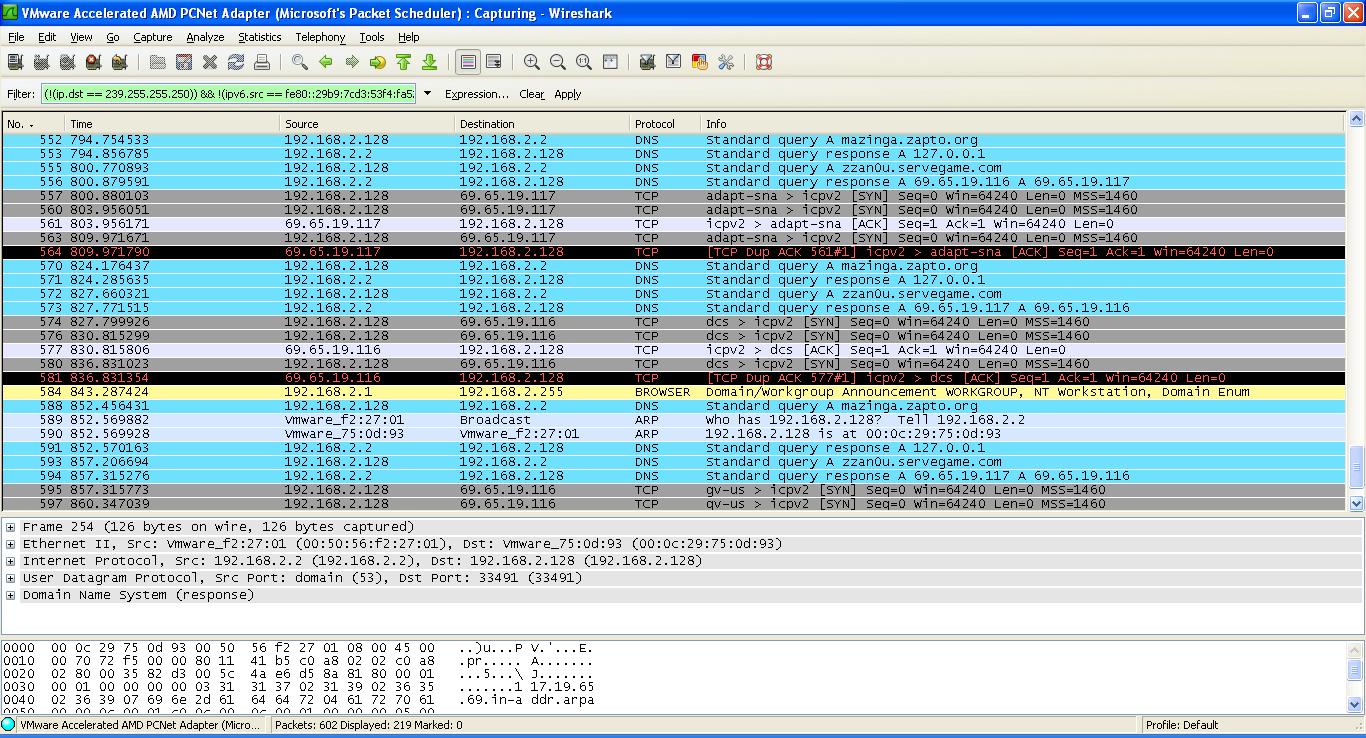
Task: Expand the Ethernet II details
Action: click(x=10, y=544)
